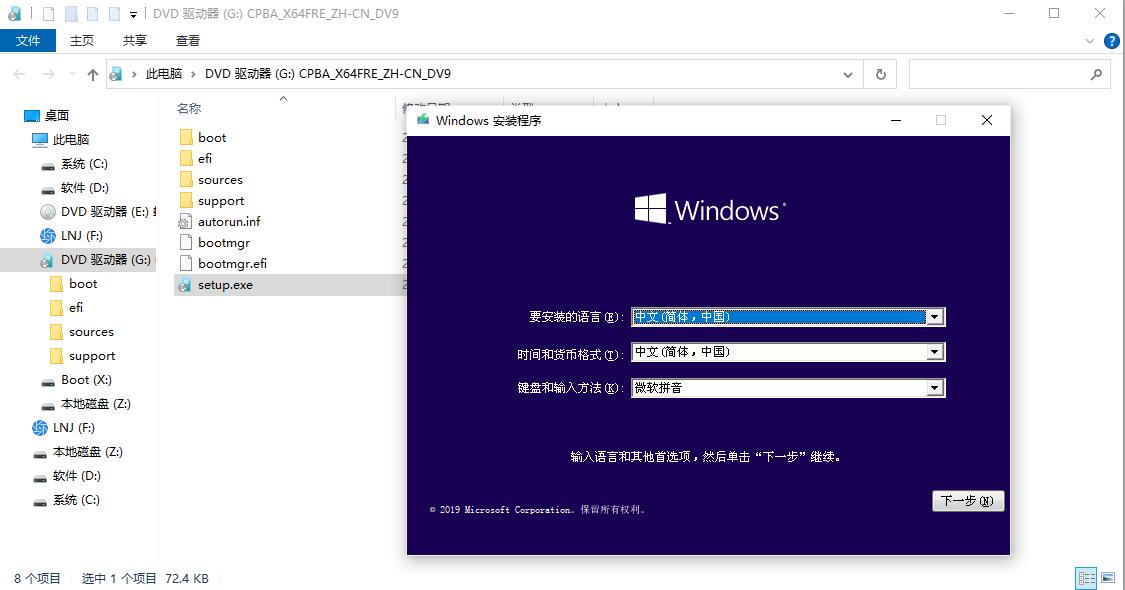This screenshot has width=1125, height=590.
Task: Select the setup.exe file icon
Action: (185, 285)
